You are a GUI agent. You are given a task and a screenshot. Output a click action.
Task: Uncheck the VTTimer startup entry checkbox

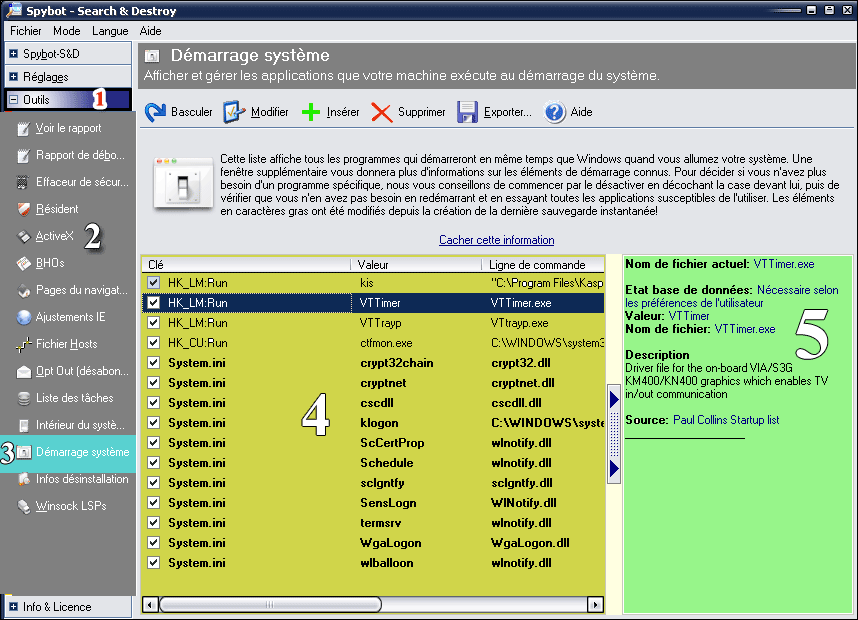[153, 302]
